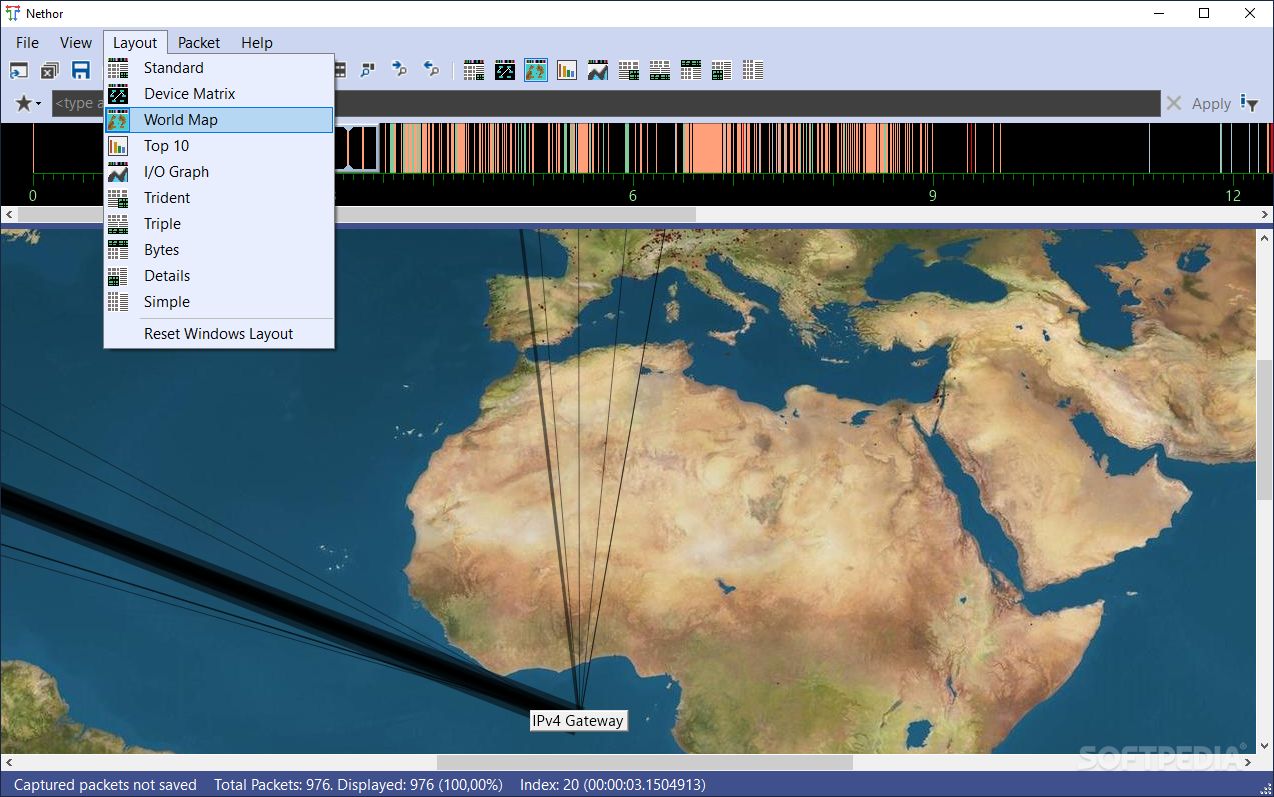Toggle the highlighted World Map toolbar icon
Viewport: 1274px width, 797px height.
tap(536, 70)
